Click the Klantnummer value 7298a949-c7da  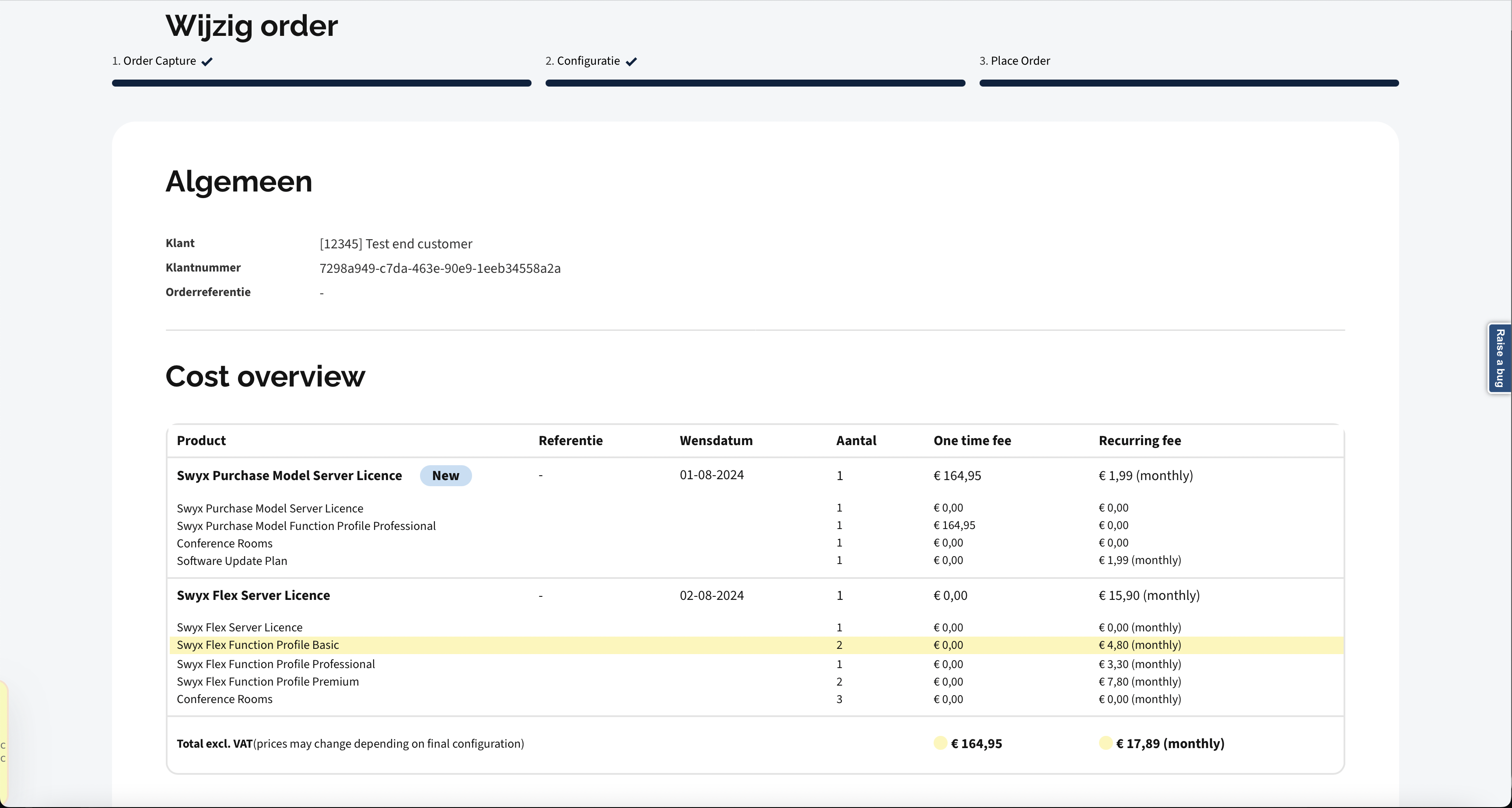(x=440, y=269)
